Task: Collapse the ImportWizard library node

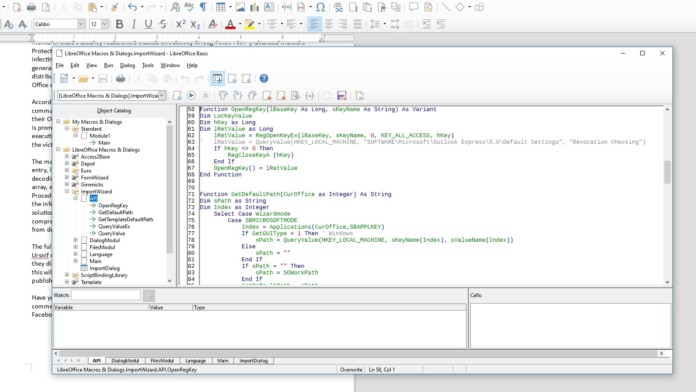Action: pyautogui.click(x=67, y=191)
